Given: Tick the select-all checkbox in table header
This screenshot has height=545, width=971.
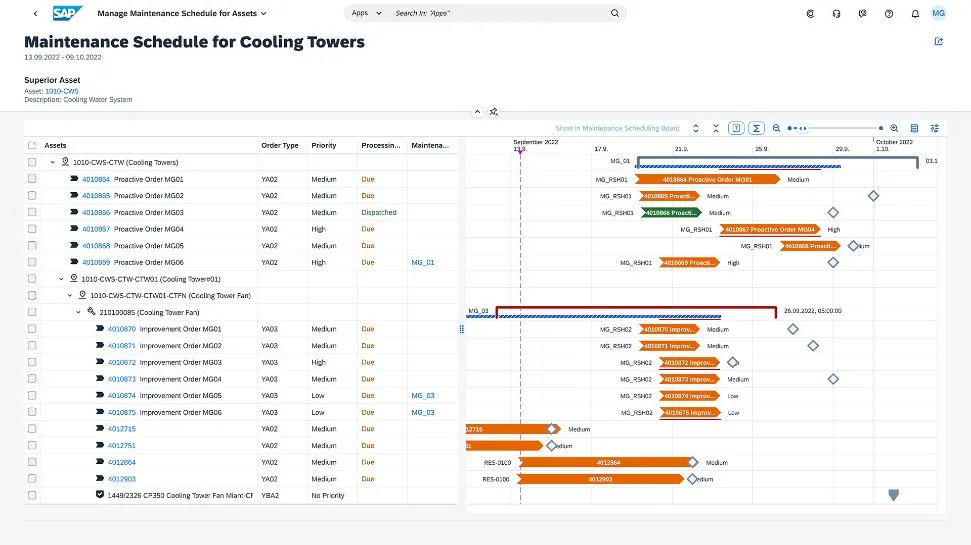Looking at the screenshot, I should 32,146.
